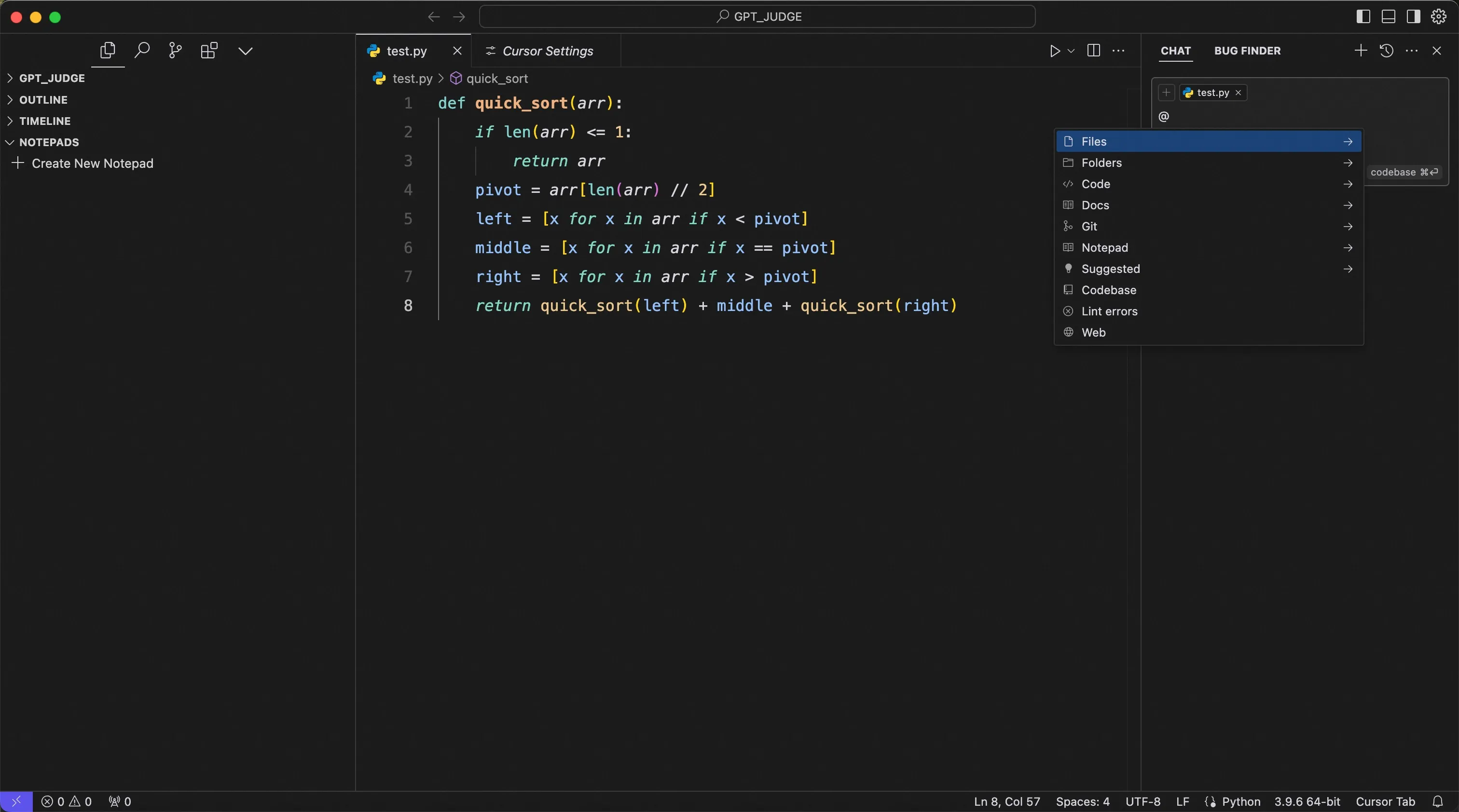Show chat history clock icon
The image size is (1459, 812).
click(1386, 51)
